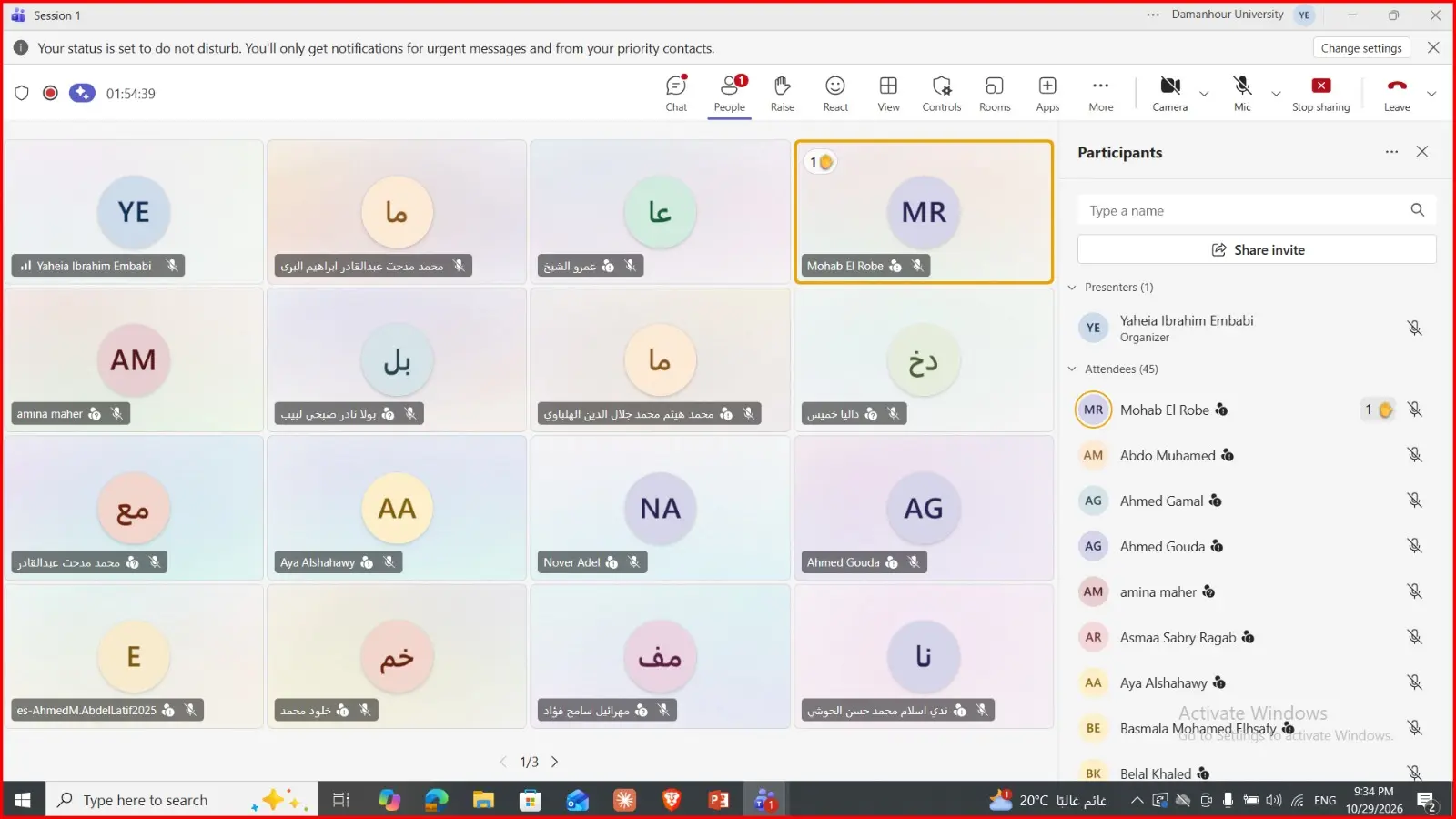This screenshot has height=819, width=1456.
Task: Toggle the Camera on
Action: click(1169, 94)
